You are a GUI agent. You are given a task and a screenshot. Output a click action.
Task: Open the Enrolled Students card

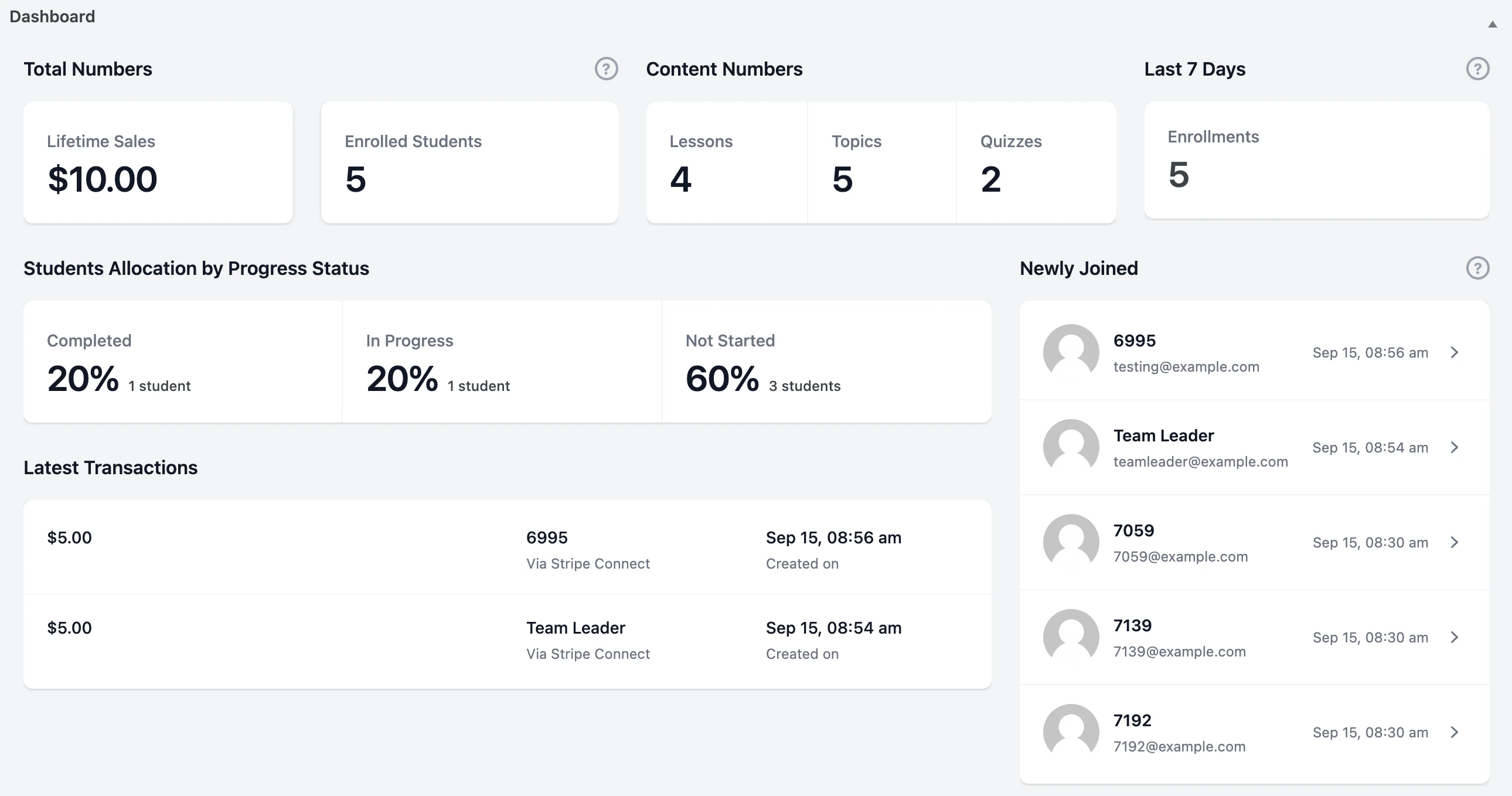(469, 162)
